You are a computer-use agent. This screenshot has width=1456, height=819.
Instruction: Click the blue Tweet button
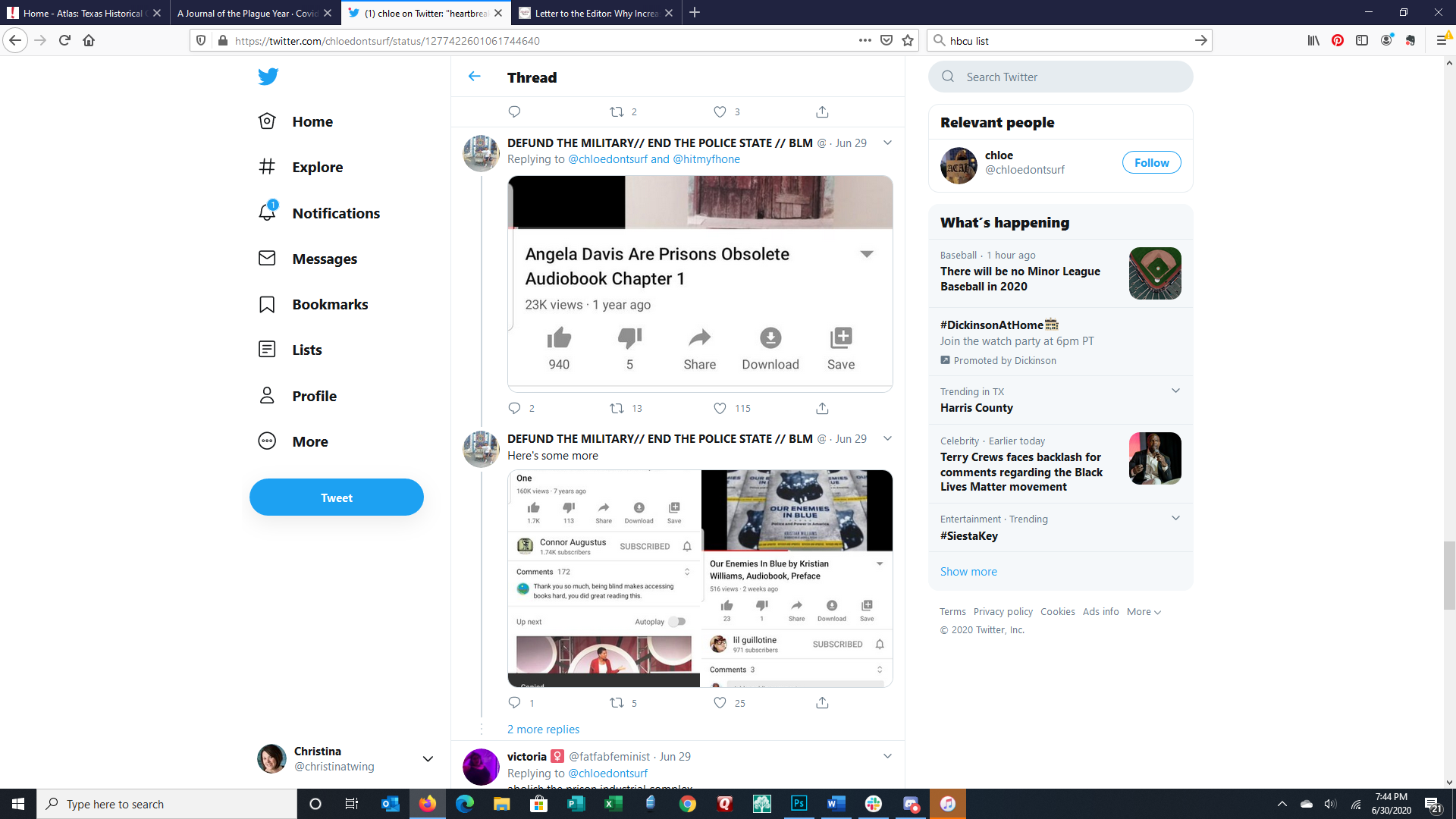337,497
